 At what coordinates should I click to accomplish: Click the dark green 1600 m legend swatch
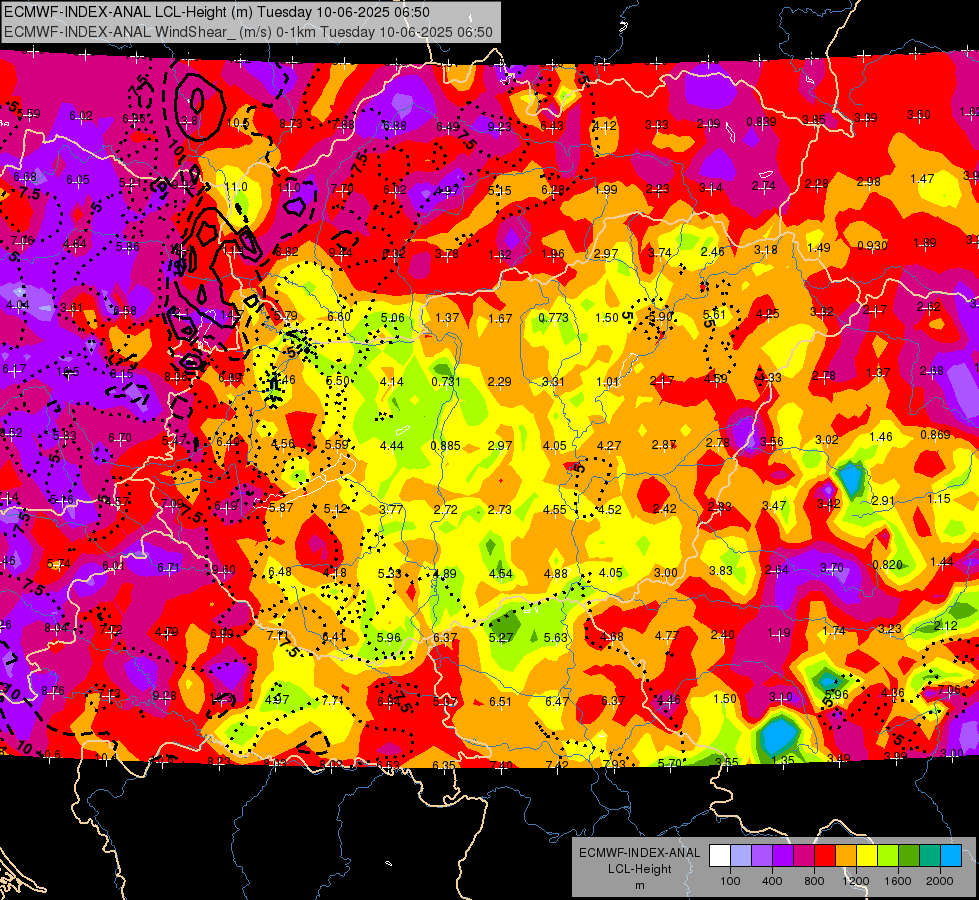[x=909, y=856]
